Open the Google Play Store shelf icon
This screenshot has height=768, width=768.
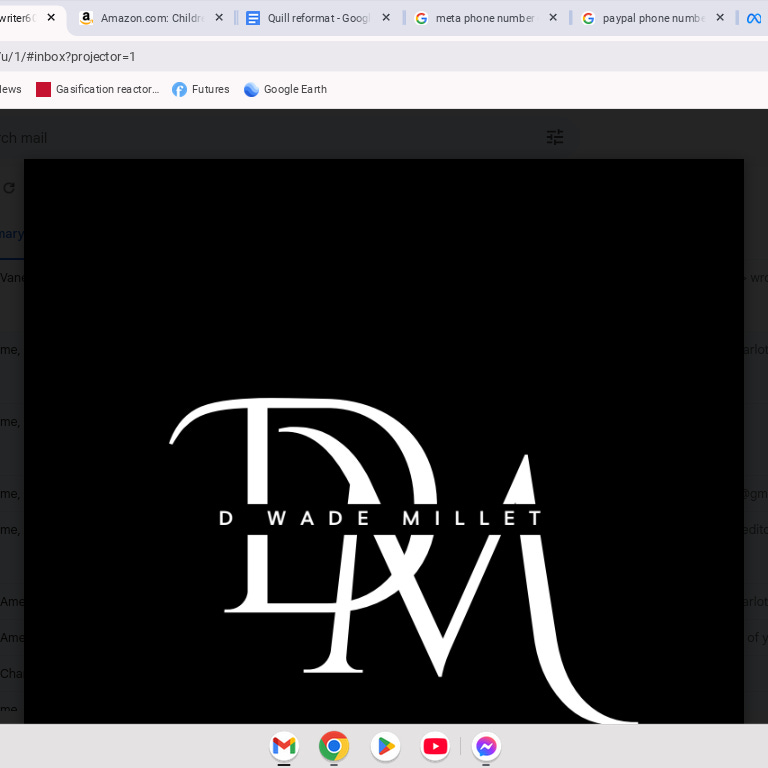pyautogui.click(x=385, y=746)
